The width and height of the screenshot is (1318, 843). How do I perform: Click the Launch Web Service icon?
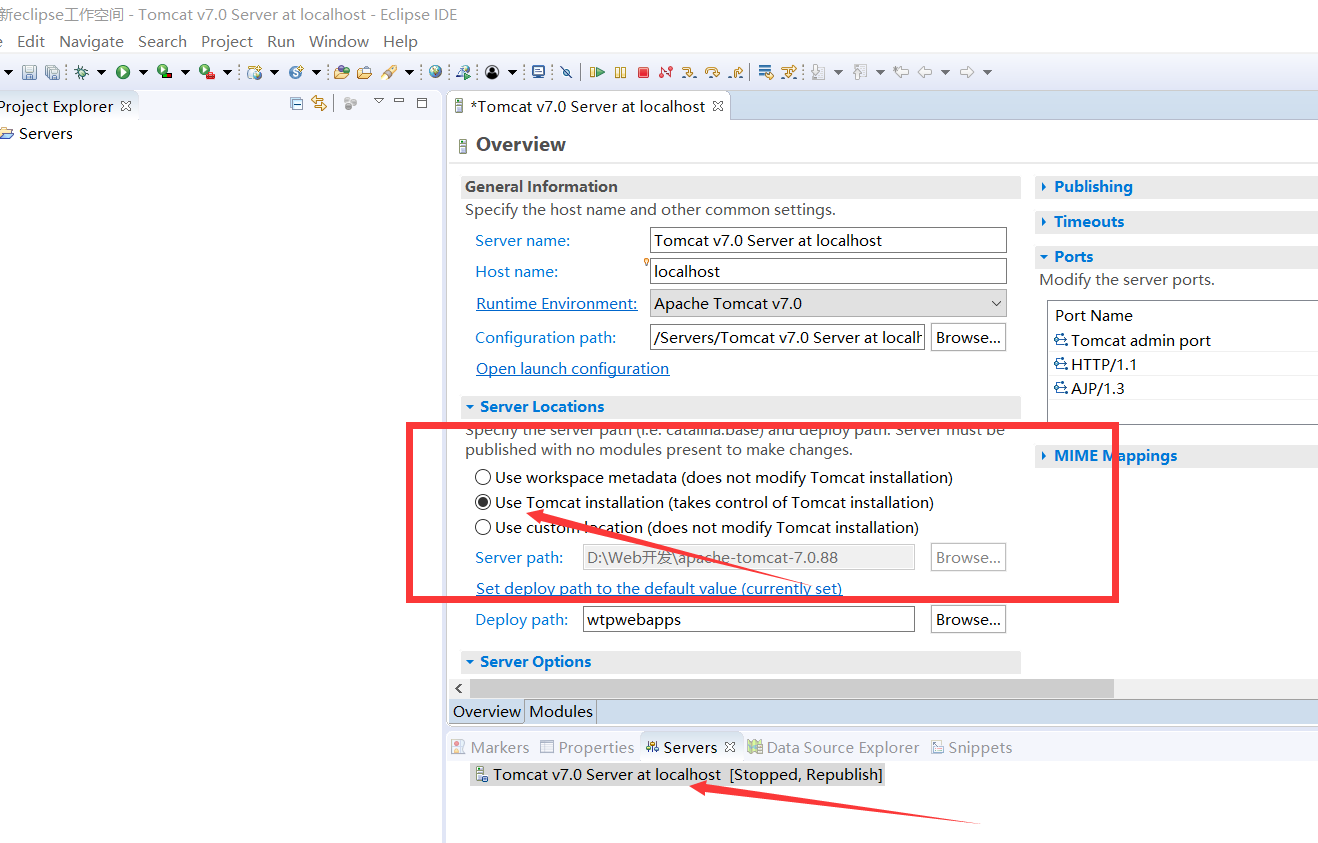(x=464, y=72)
